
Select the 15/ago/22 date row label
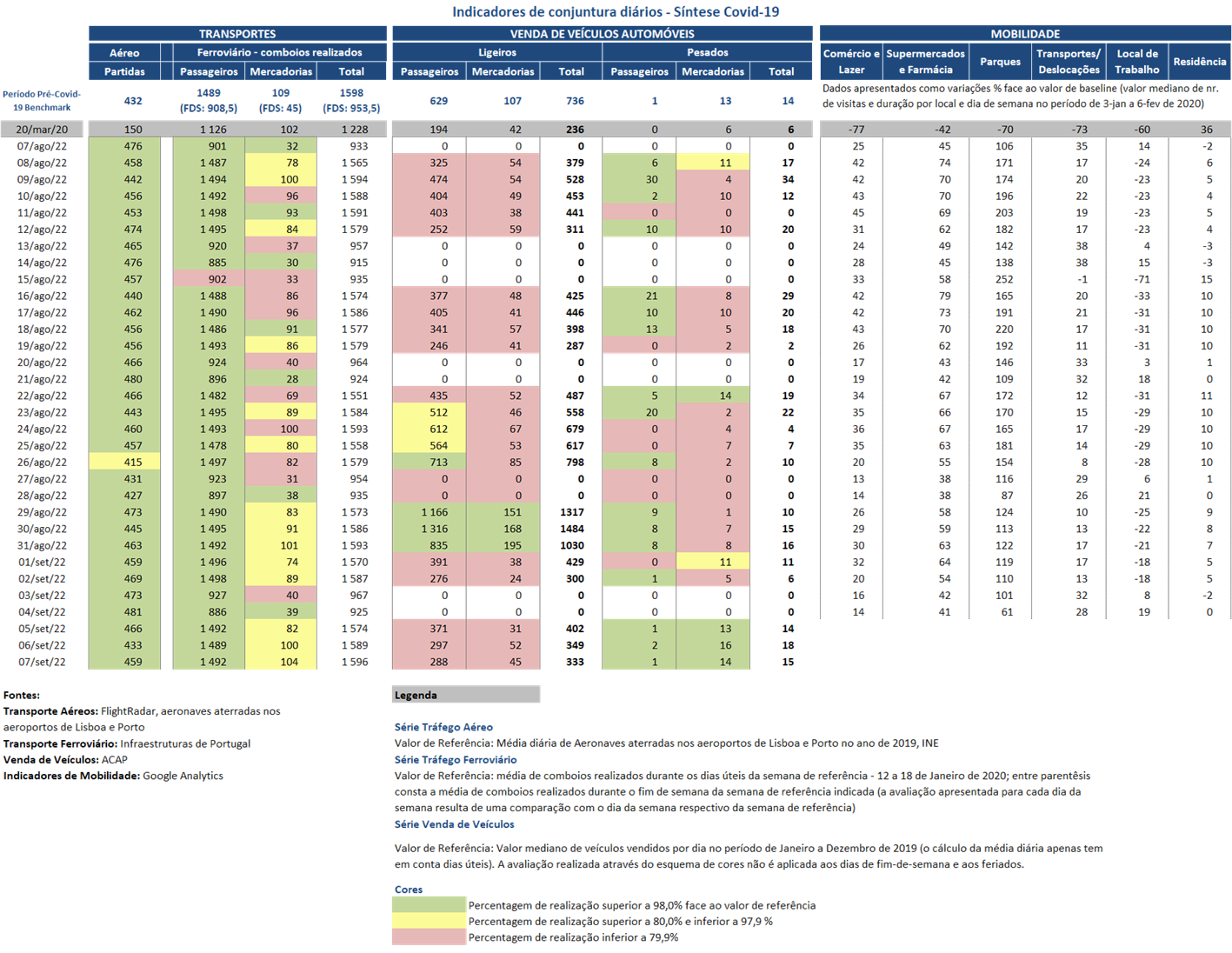click(42, 279)
